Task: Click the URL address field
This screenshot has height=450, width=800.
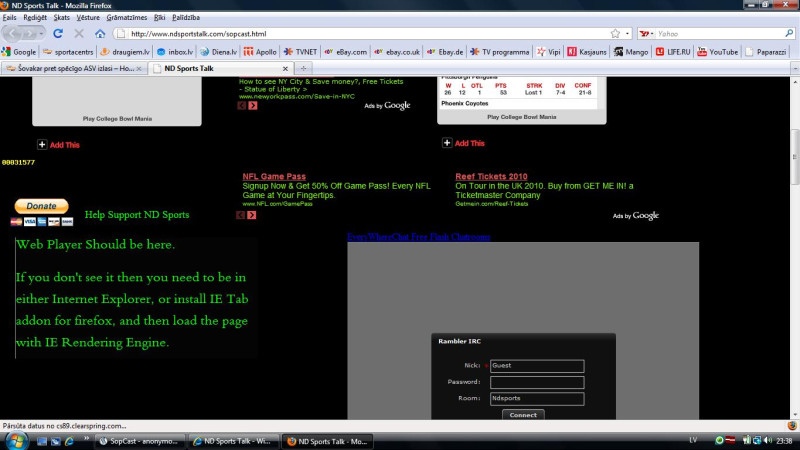Action: [367, 34]
